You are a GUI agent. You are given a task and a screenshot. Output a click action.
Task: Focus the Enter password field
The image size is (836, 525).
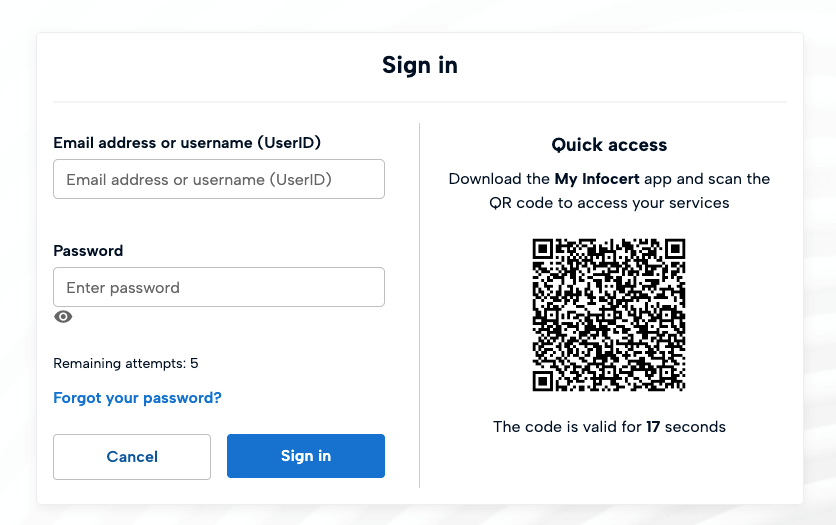pos(218,287)
